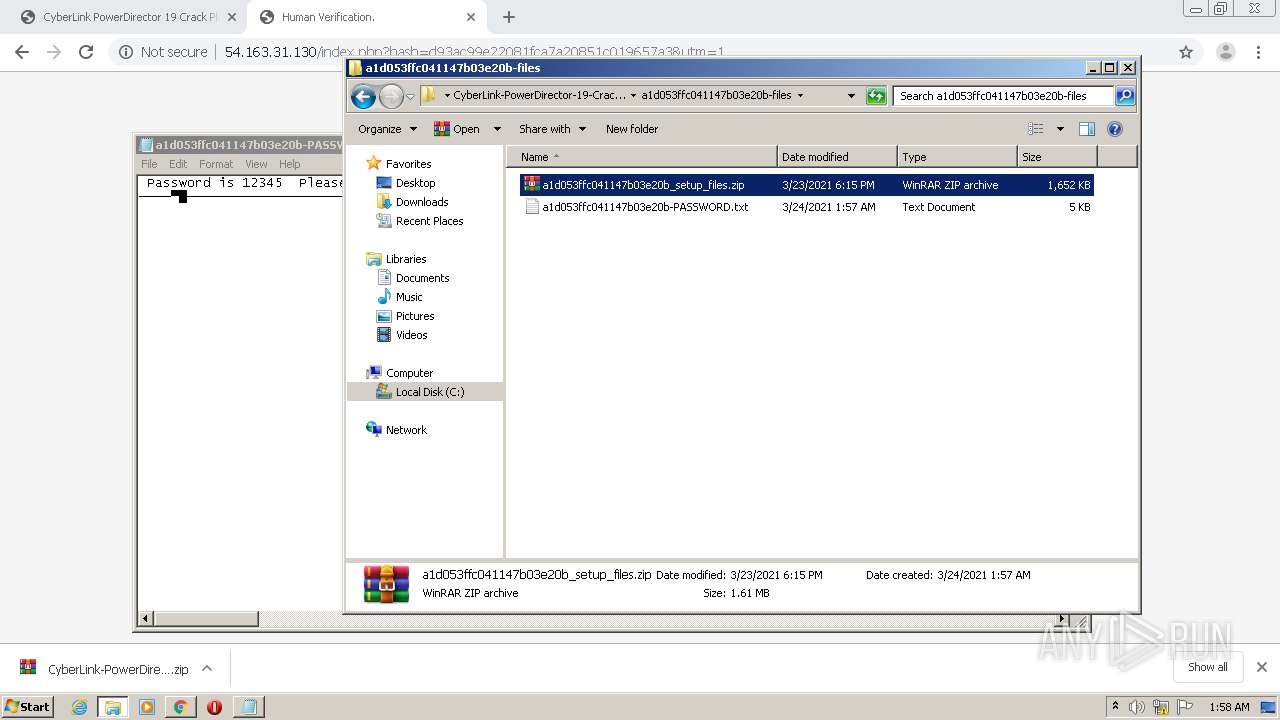The width and height of the screenshot is (1280, 720).
Task: Open the Windows Start menu
Action: [28, 706]
